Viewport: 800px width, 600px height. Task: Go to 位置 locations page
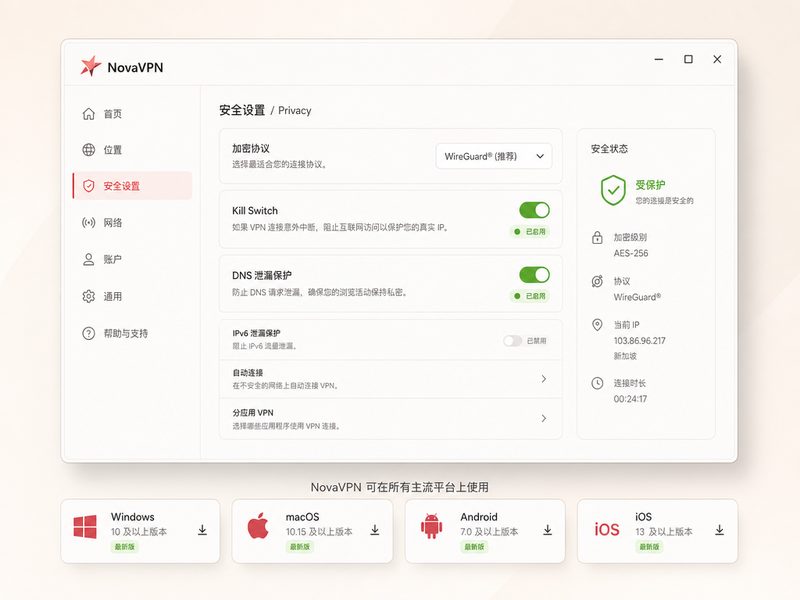[x=133, y=150]
